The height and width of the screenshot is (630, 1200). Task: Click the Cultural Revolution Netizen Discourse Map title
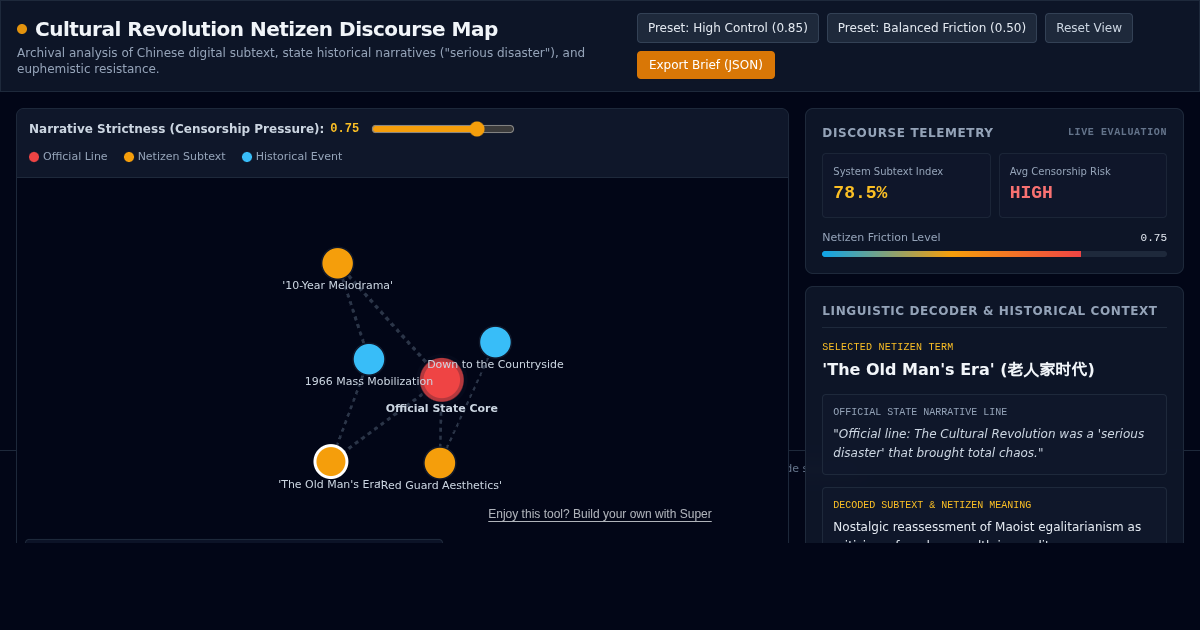(266, 29)
